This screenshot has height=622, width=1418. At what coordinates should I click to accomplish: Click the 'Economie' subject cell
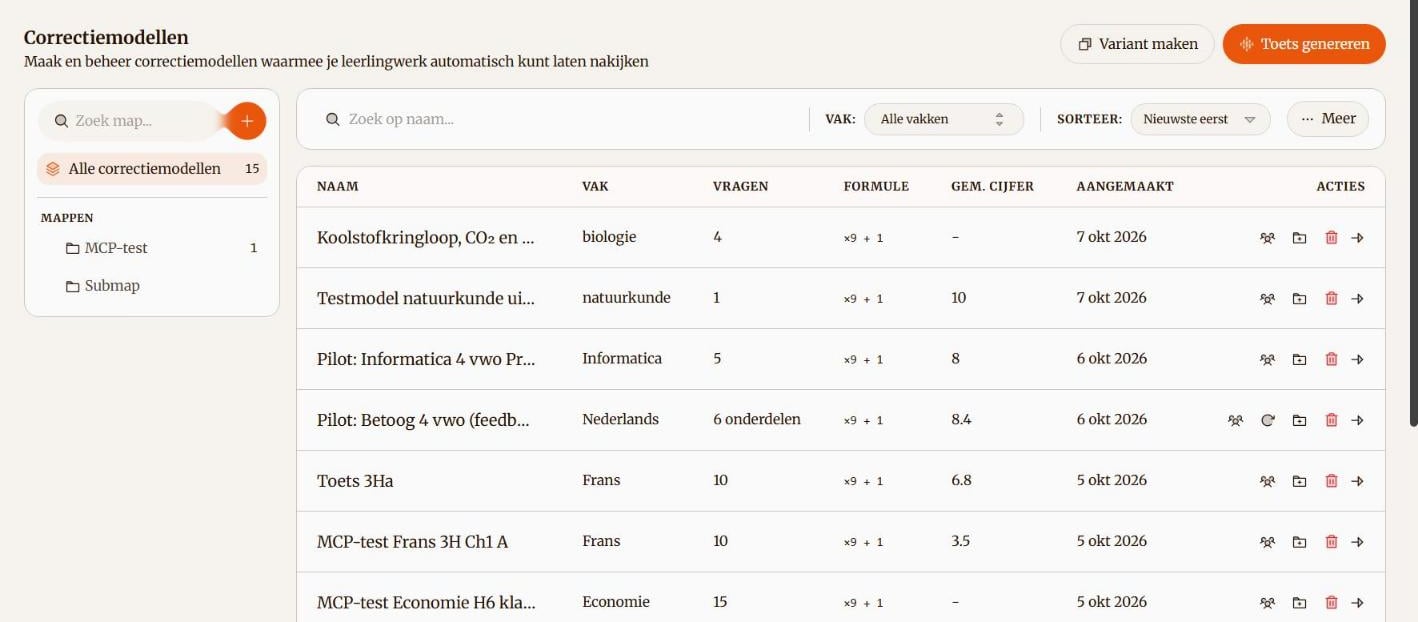coord(616,602)
